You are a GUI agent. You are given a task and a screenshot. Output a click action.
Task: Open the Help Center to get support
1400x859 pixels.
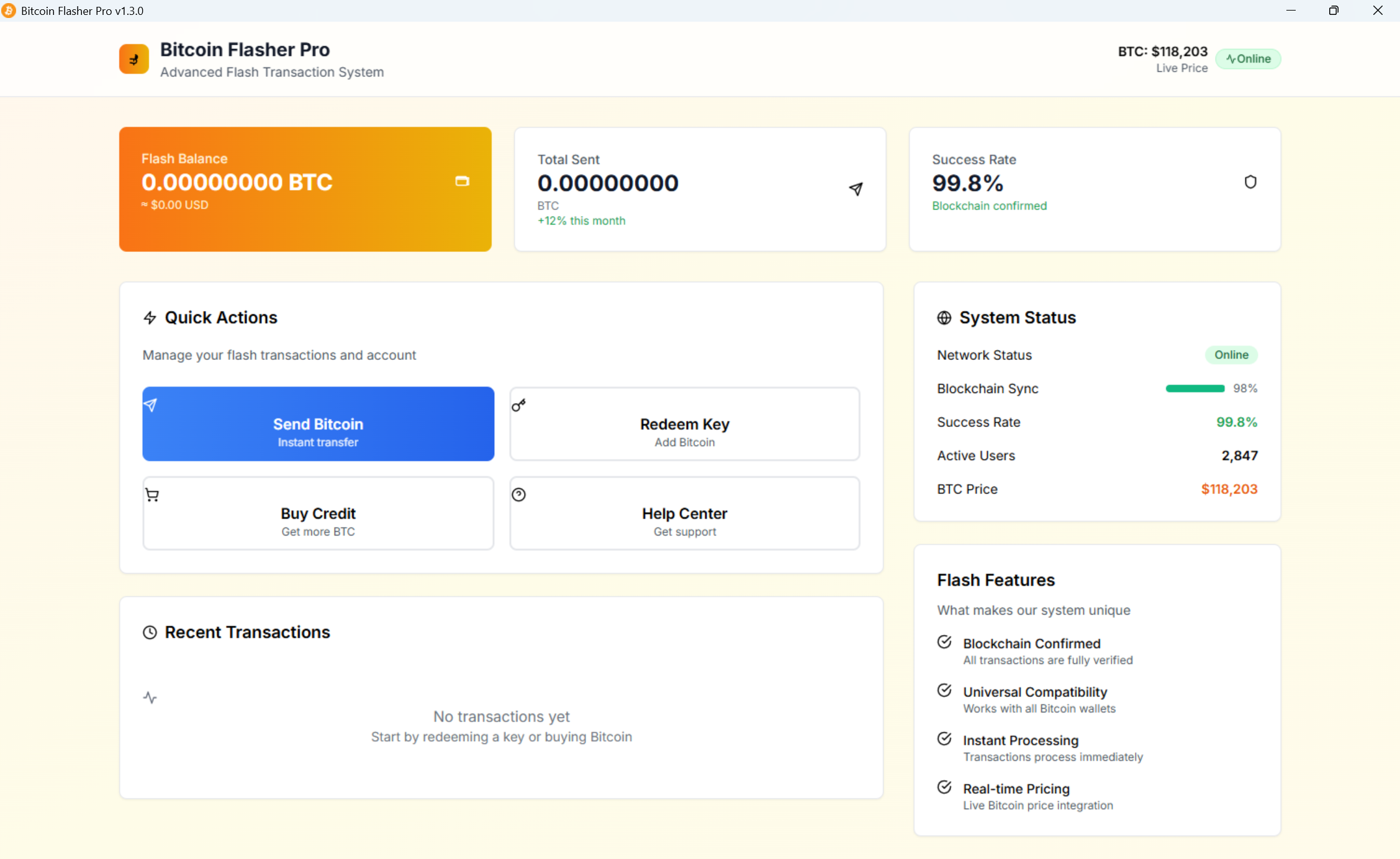[684, 513]
